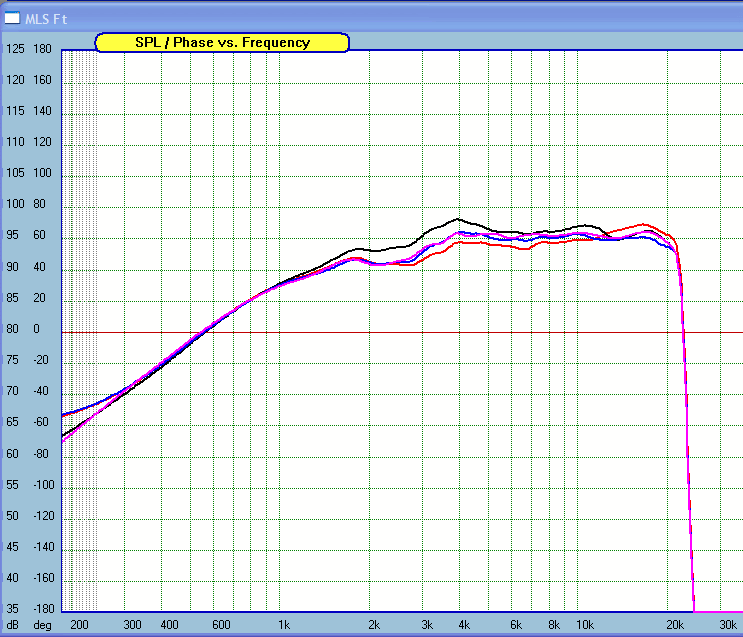743x637 pixels.
Task: Click the '55' dB axis label
Action: [x=12, y=485]
